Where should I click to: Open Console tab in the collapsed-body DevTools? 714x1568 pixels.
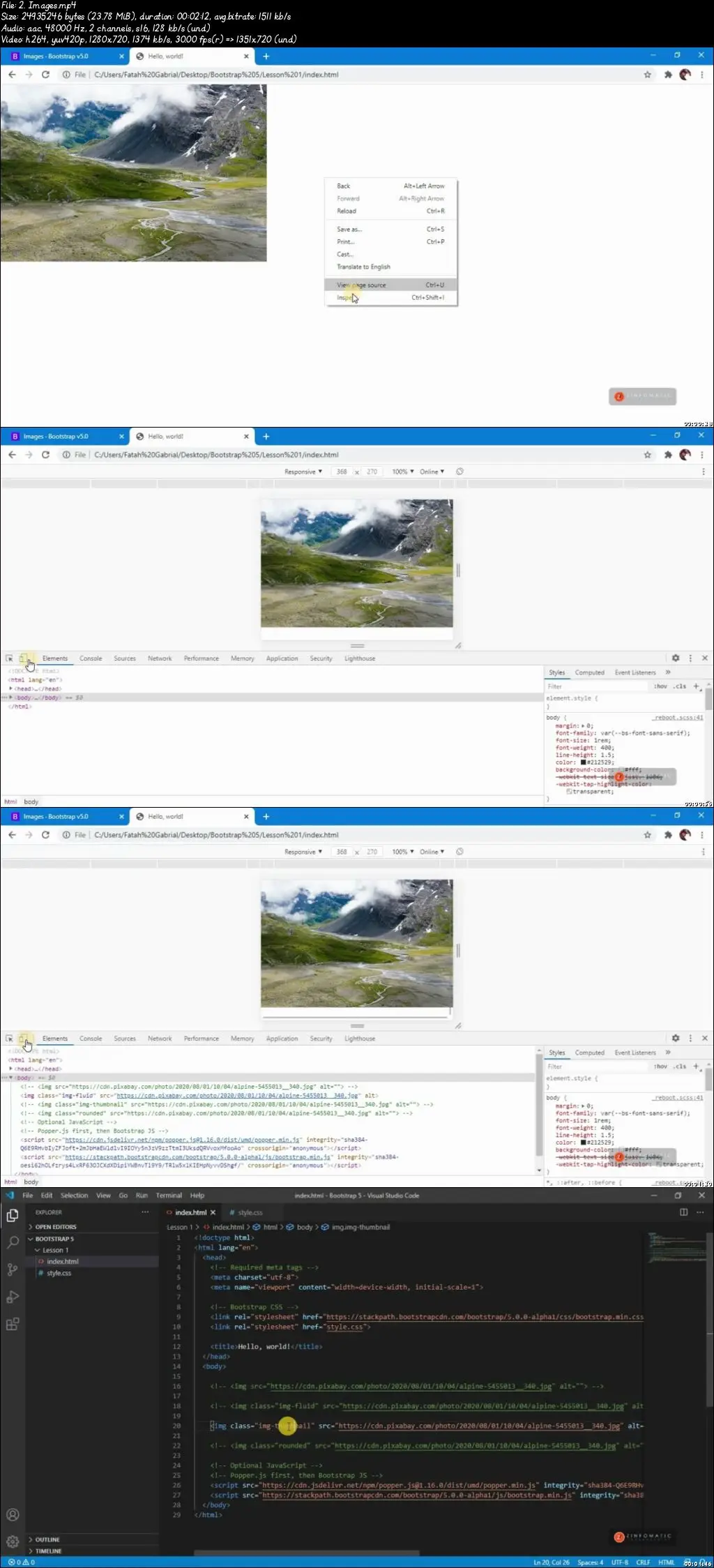[x=91, y=658]
